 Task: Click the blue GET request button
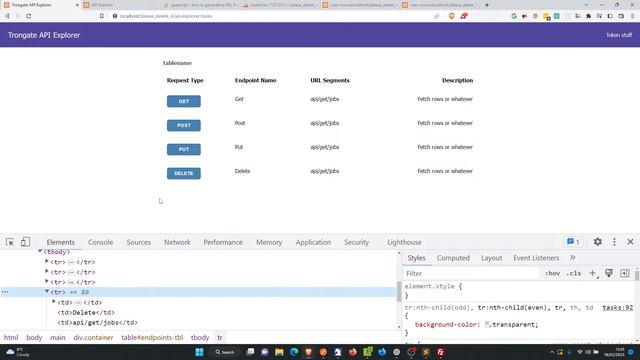pyautogui.click(x=184, y=101)
